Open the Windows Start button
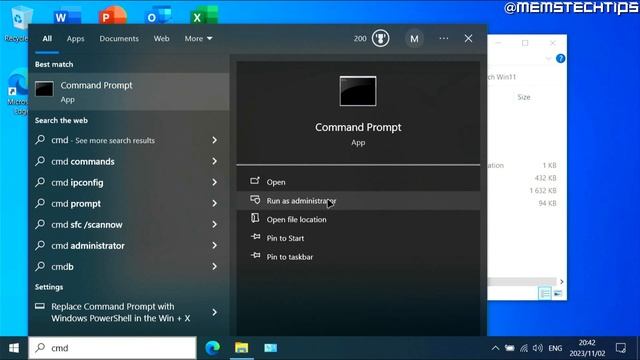This screenshot has height=360, width=640. tap(14, 348)
